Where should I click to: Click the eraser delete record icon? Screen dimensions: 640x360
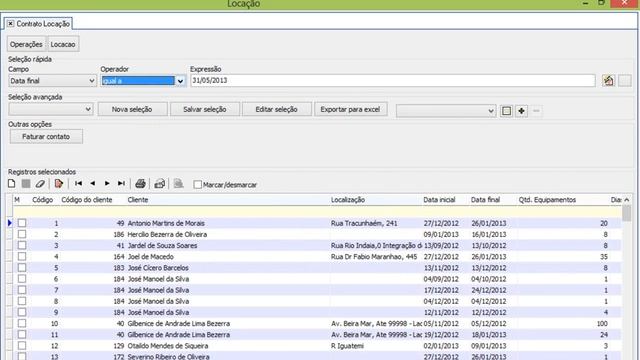[x=40, y=184]
